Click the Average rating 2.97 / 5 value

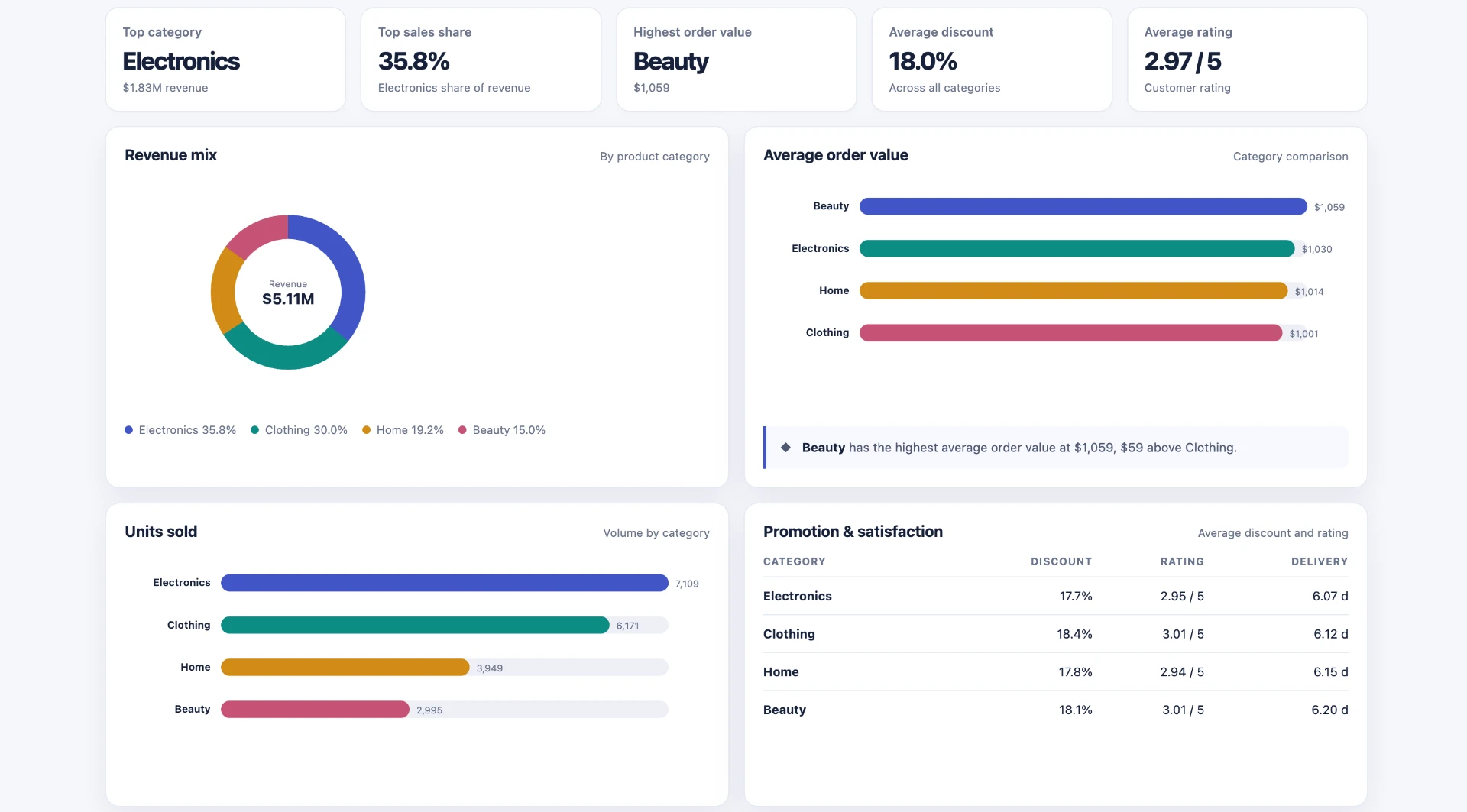[1183, 61]
